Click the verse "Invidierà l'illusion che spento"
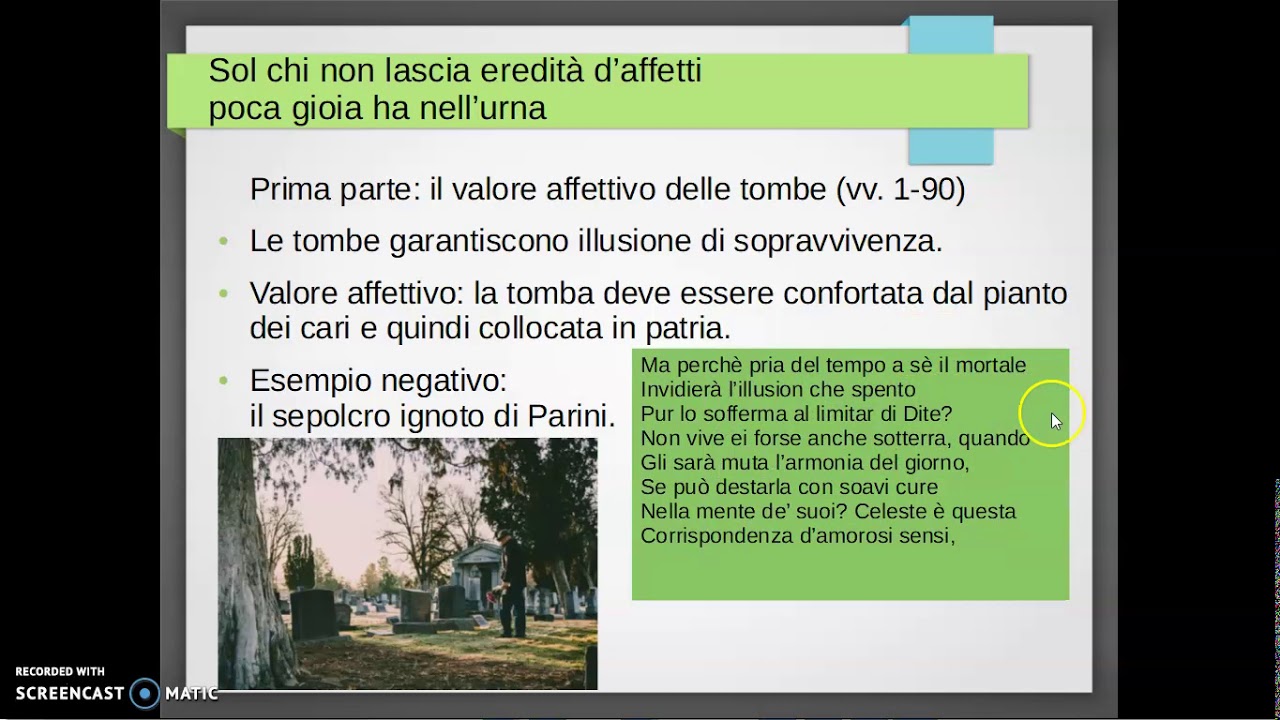Image resolution: width=1280 pixels, height=720 pixels. pos(778,389)
